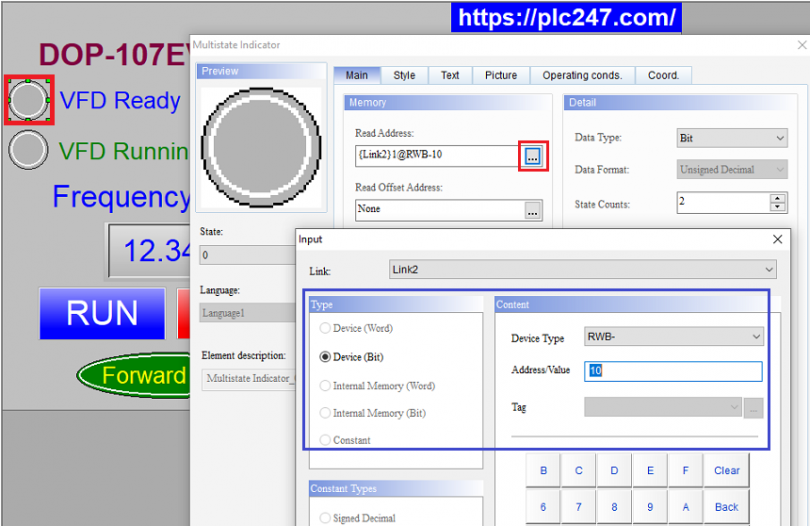Close the Multistate Indicator dialog
Screen dimensions: 810x526
(802, 45)
